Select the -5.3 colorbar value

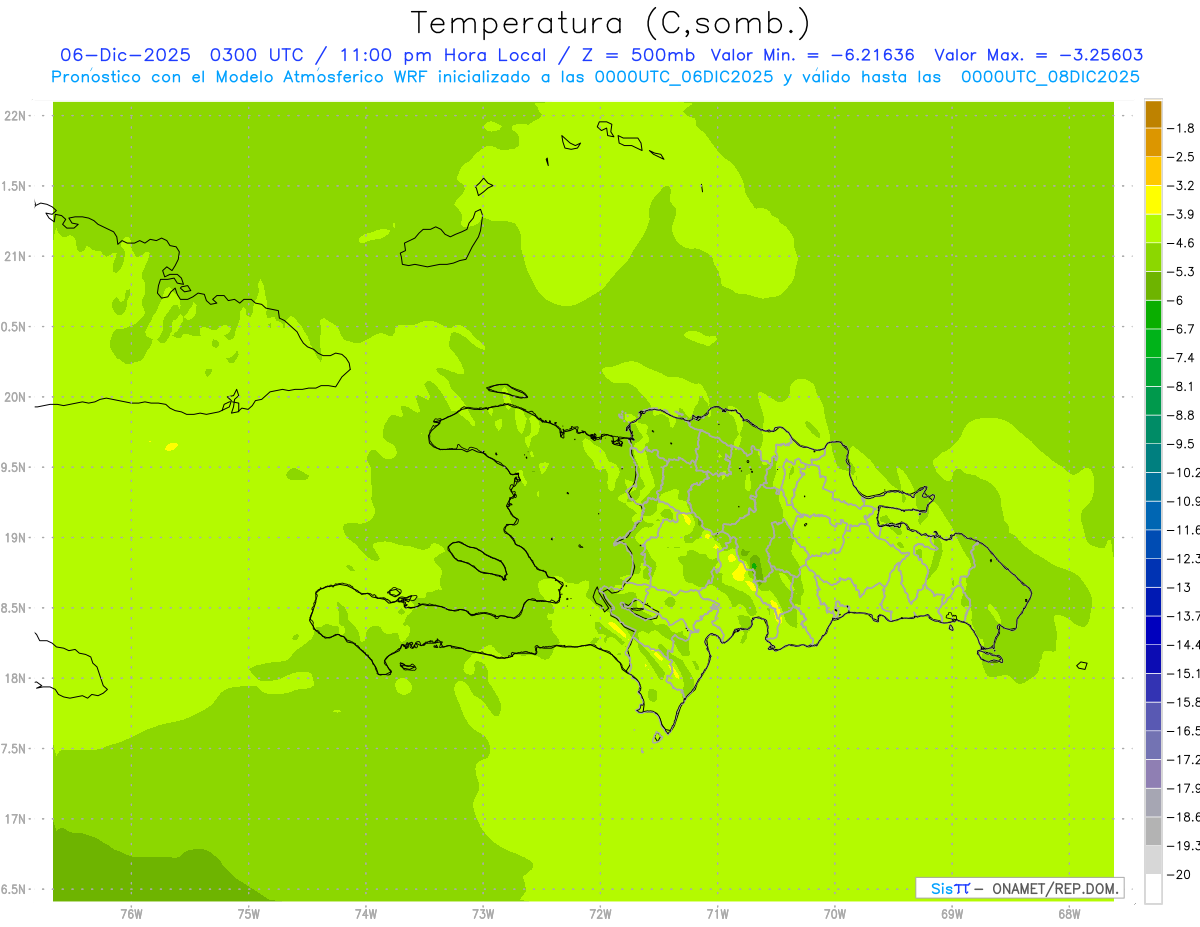pyautogui.click(x=1181, y=271)
